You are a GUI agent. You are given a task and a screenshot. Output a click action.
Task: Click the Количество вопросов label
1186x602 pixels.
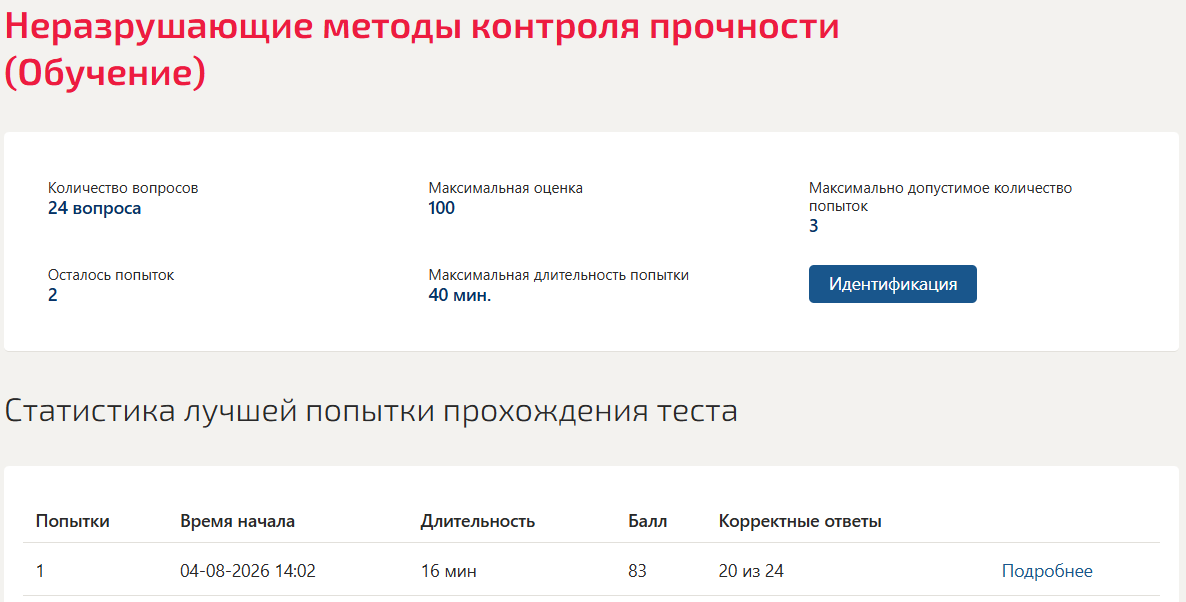point(123,188)
